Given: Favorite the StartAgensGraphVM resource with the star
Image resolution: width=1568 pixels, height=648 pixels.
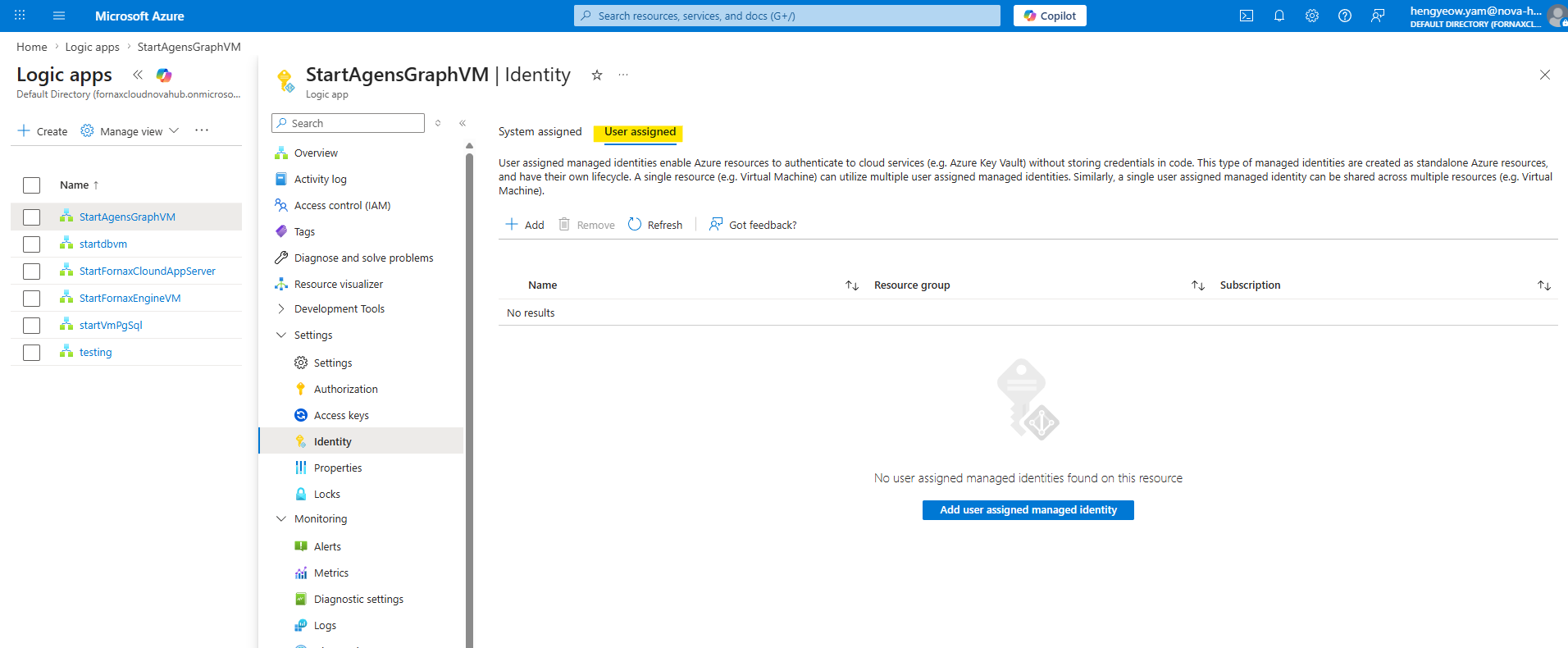Looking at the screenshot, I should tap(597, 75).
